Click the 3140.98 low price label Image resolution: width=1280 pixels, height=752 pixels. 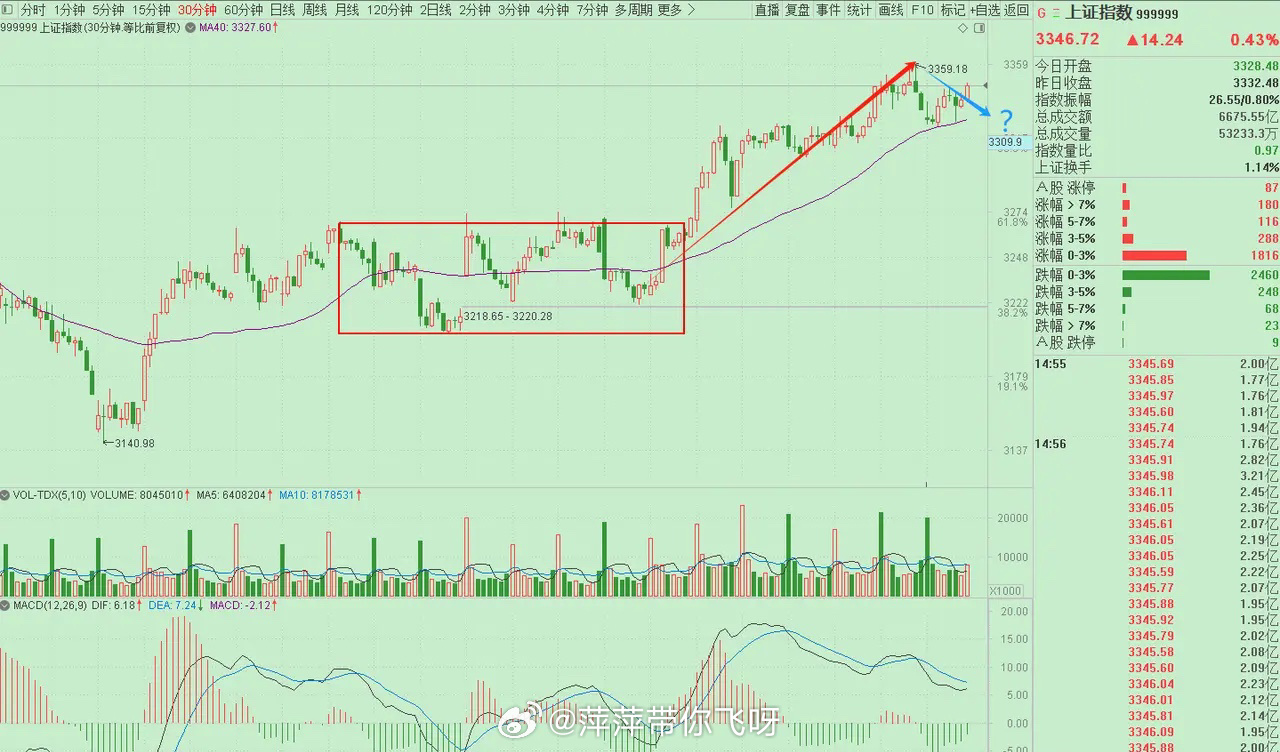click(134, 443)
